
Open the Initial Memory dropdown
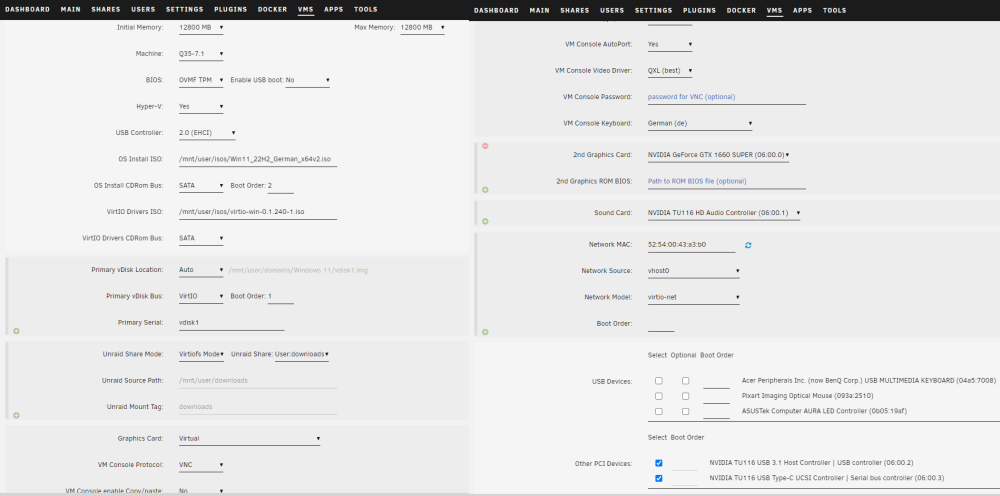(x=201, y=27)
